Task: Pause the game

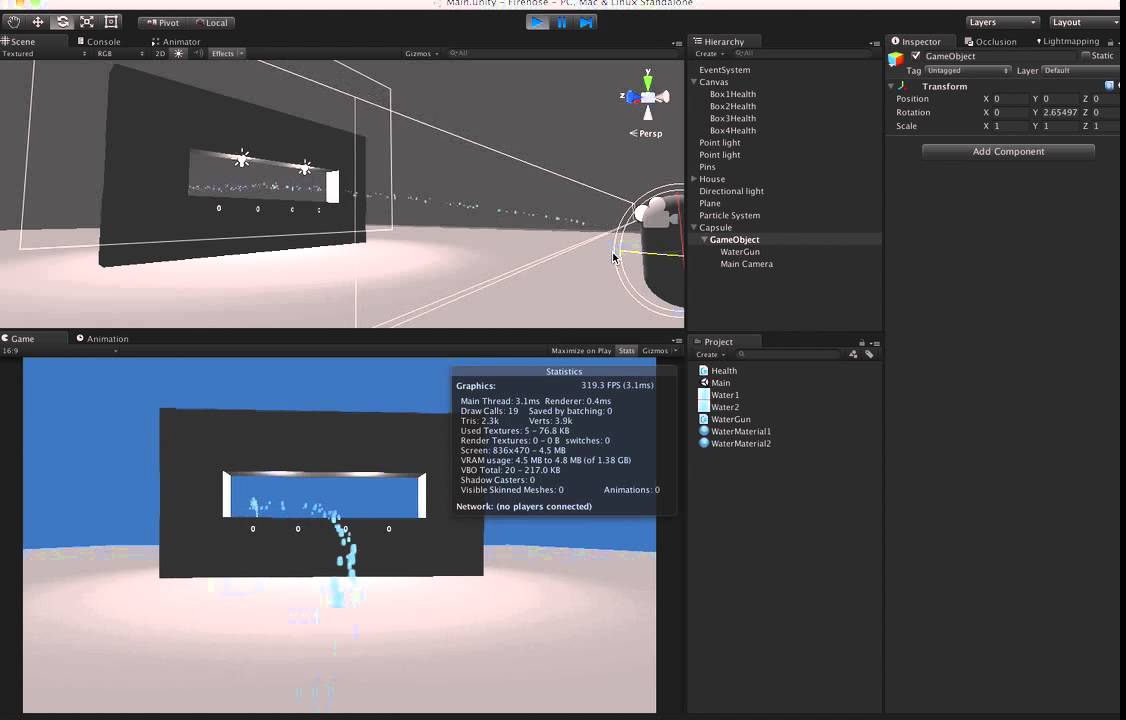Action: click(562, 22)
